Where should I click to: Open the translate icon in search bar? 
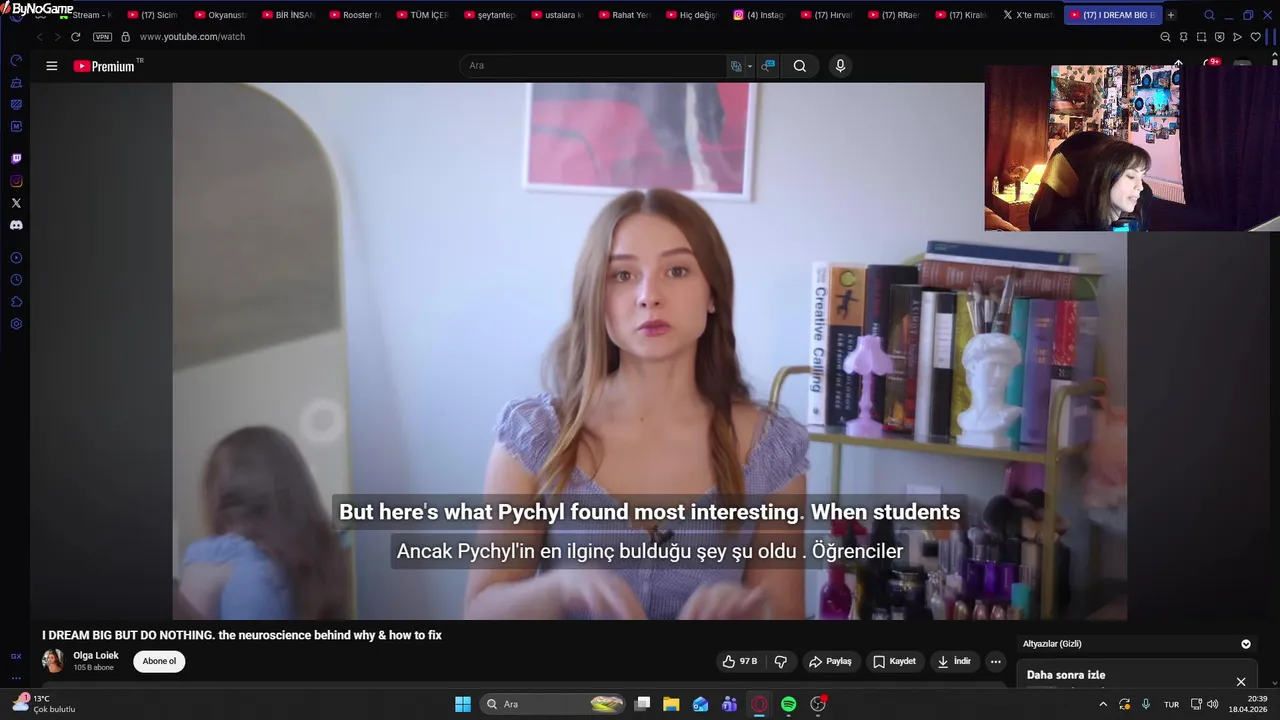pyautogui.click(x=736, y=66)
